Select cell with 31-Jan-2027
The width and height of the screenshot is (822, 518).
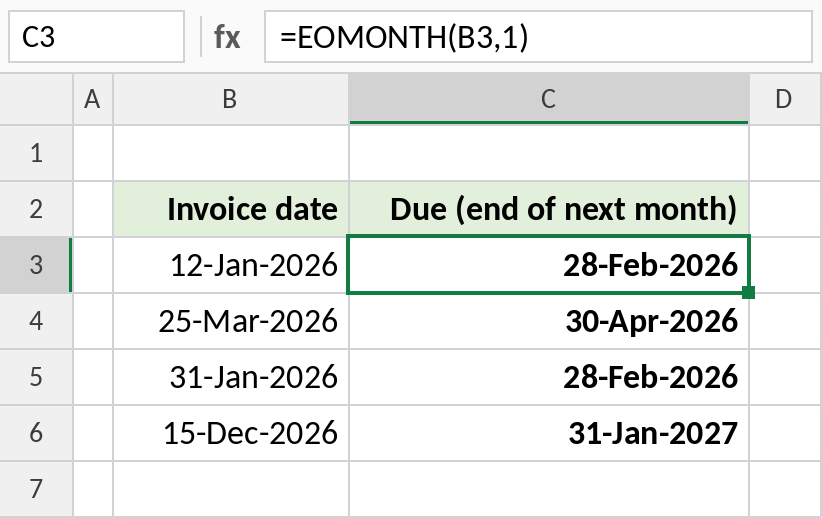click(549, 433)
